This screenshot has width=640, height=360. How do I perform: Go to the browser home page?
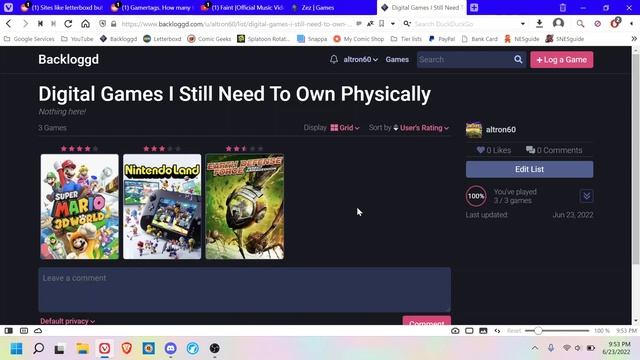coord(85,24)
